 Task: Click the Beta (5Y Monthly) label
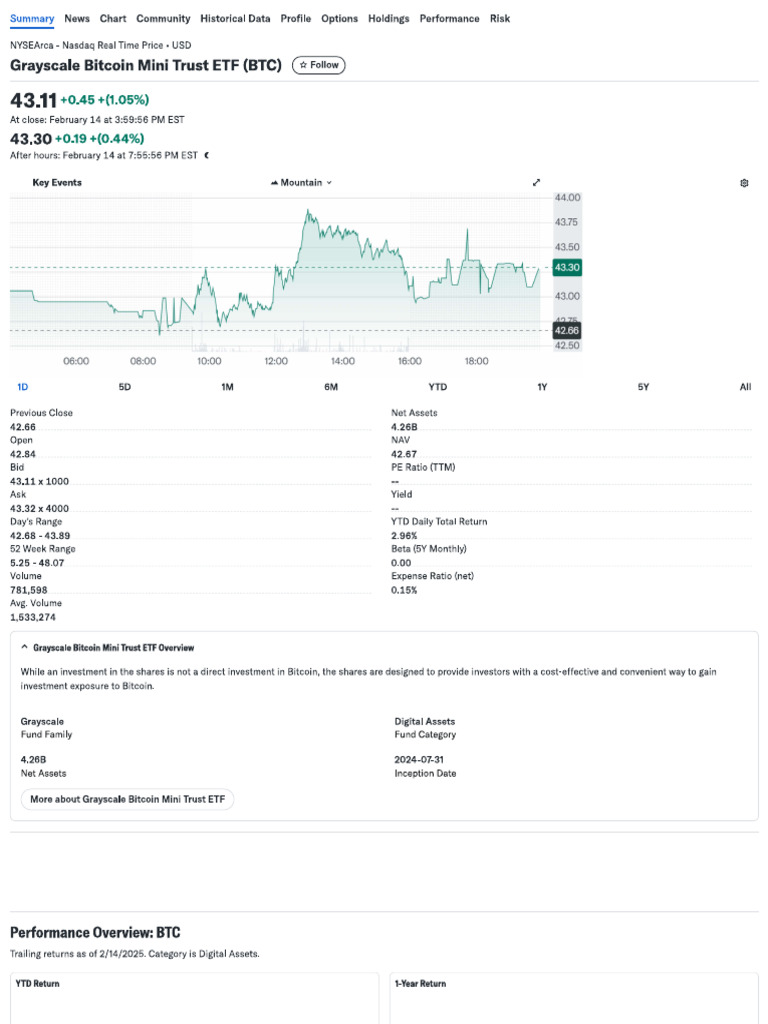[429, 549]
